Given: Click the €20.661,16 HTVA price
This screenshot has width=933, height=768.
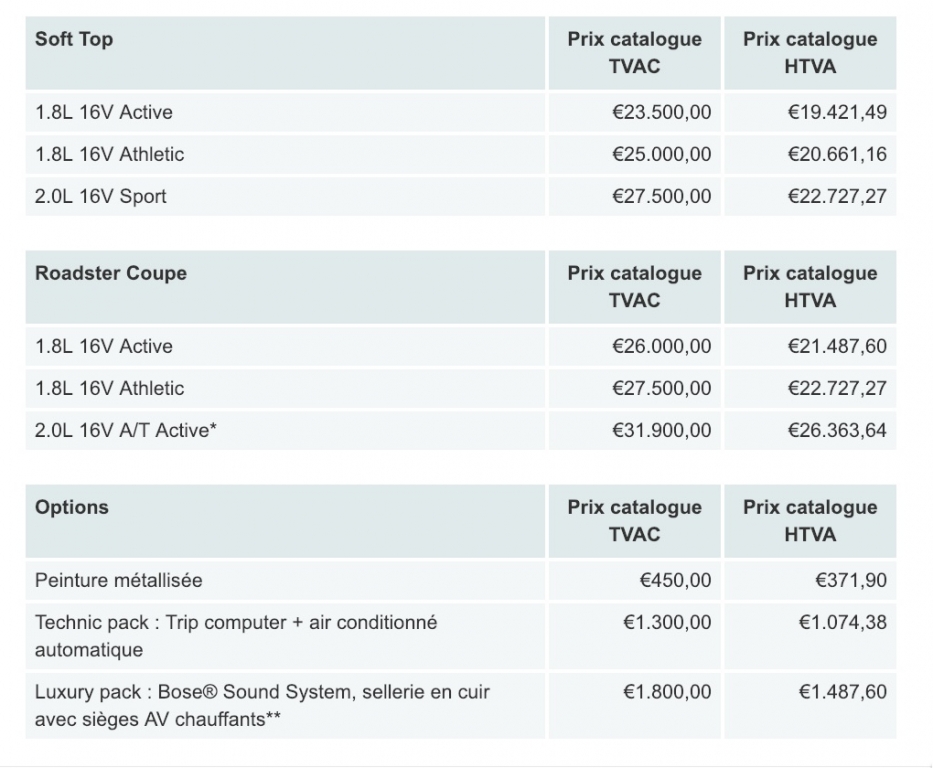Looking at the screenshot, I should [x=837, y=155].
